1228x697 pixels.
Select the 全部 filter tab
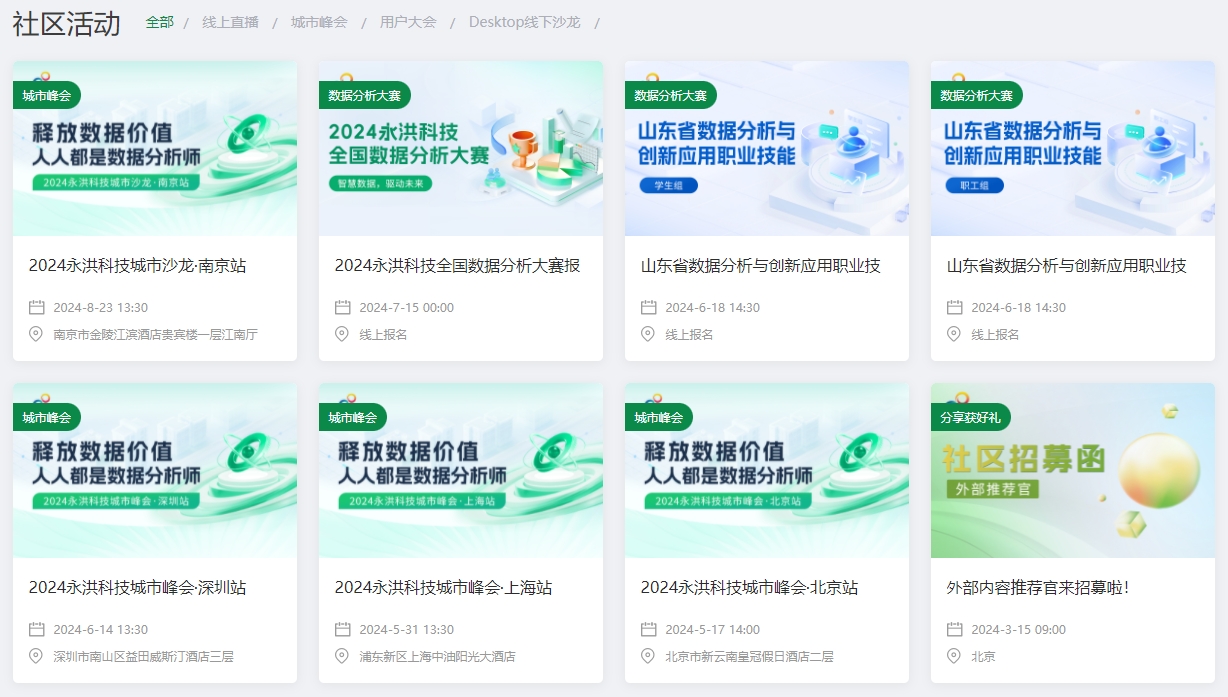159,22
